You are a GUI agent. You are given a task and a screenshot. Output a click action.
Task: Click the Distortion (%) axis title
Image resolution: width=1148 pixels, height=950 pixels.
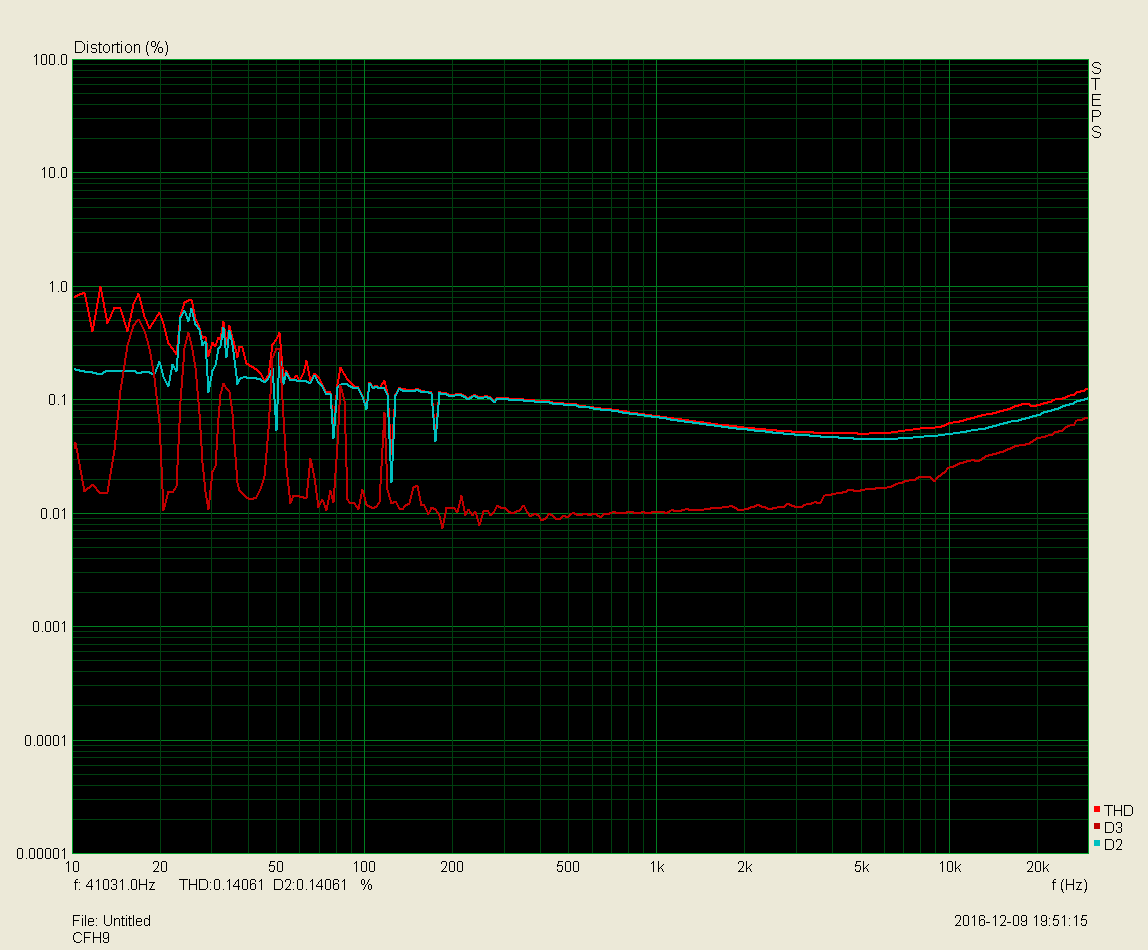(x=122, y=48)
